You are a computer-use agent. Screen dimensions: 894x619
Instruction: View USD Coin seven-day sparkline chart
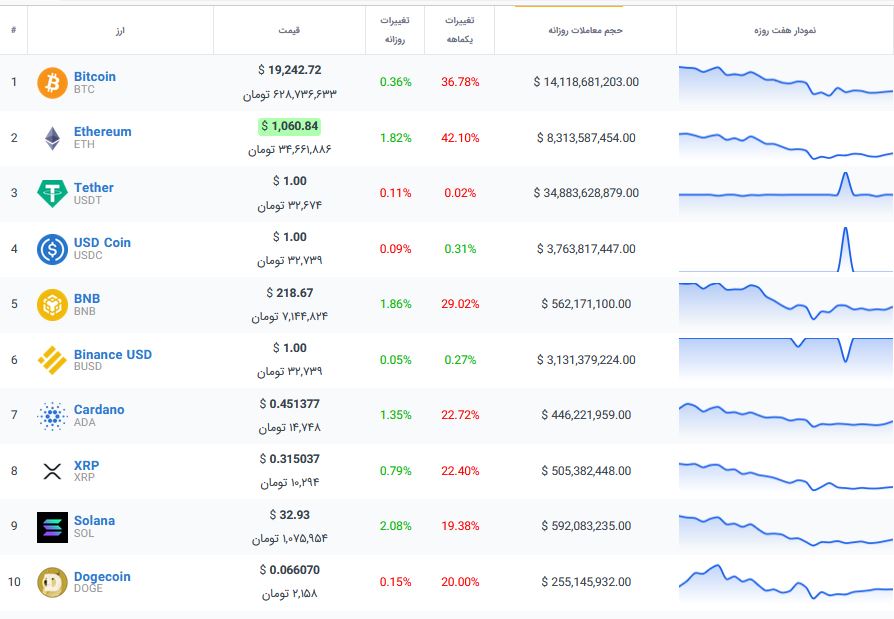[x=786, y=249]
